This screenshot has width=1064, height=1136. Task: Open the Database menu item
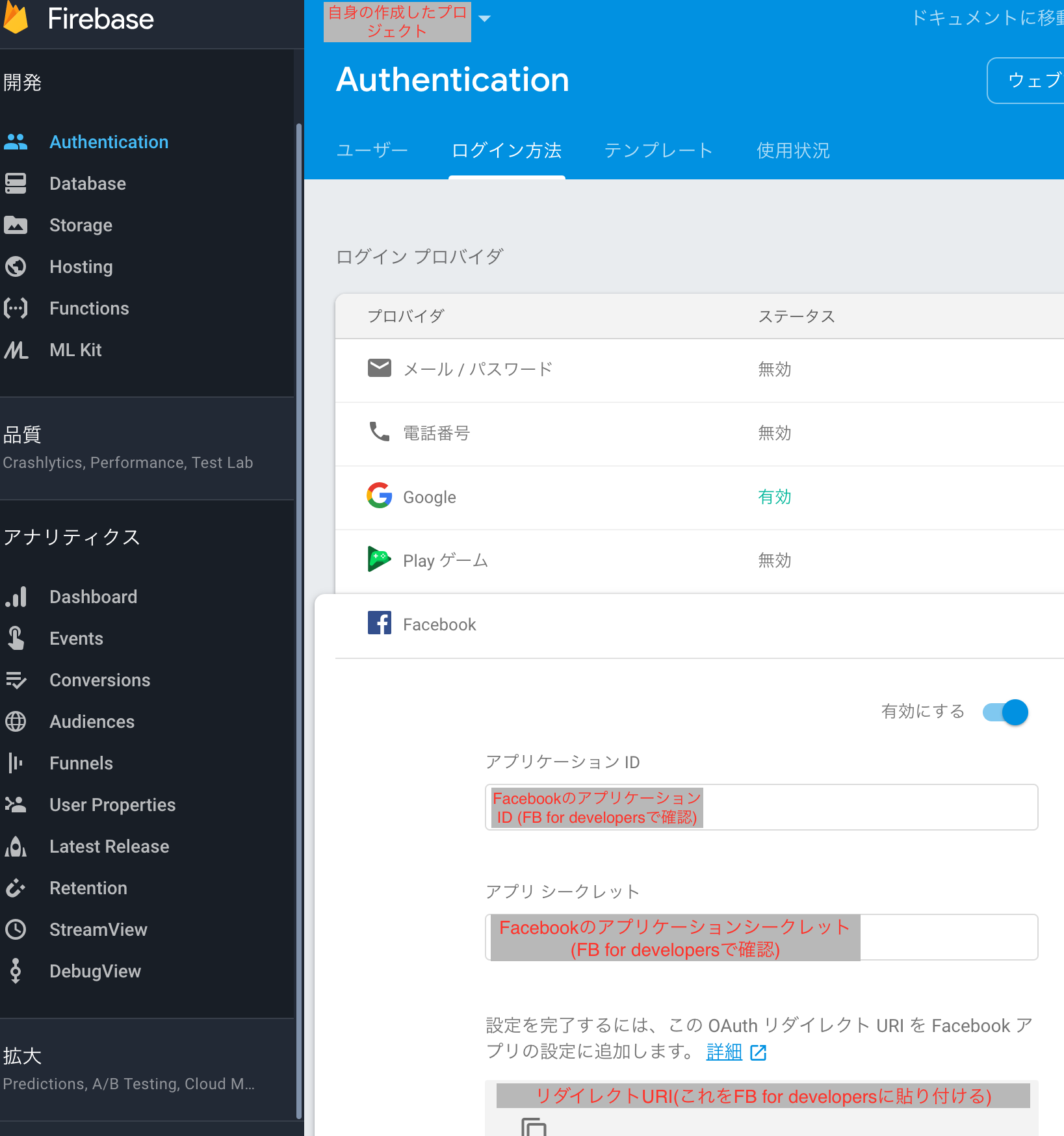(88, 183)
